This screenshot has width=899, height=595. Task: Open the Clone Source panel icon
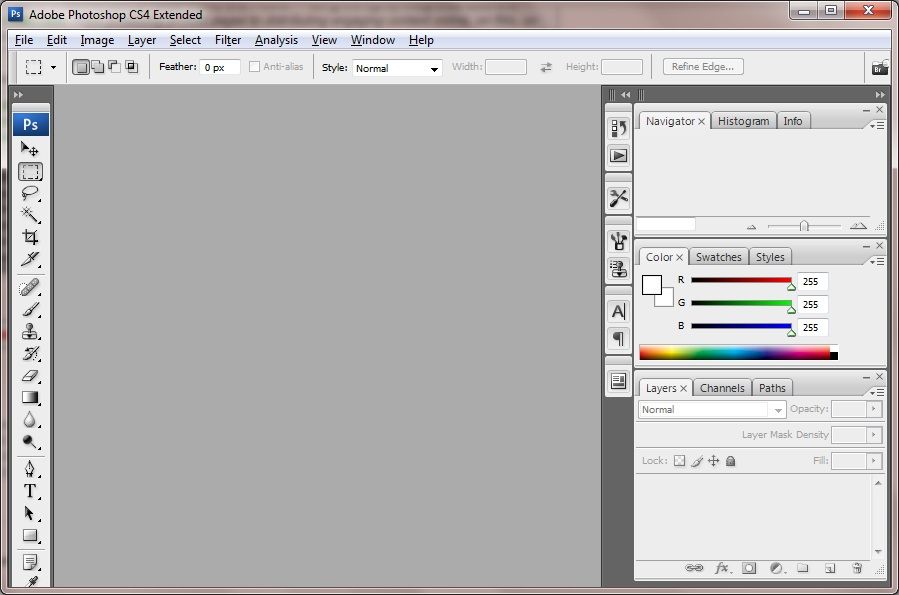coord(619,268)
